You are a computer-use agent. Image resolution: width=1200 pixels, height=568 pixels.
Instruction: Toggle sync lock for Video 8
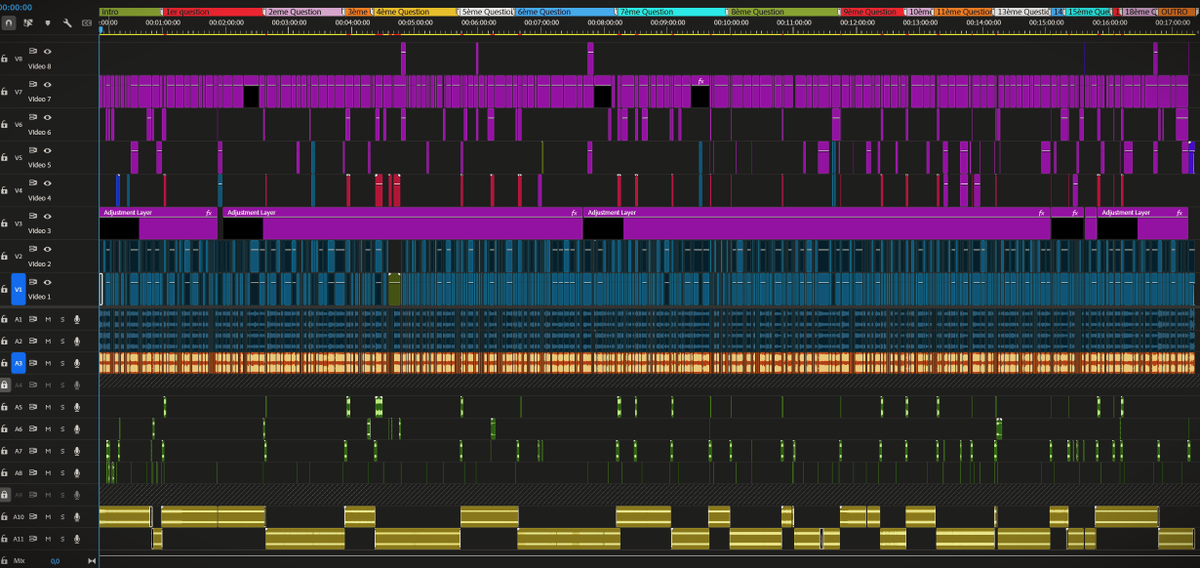[x=33, y=50]
